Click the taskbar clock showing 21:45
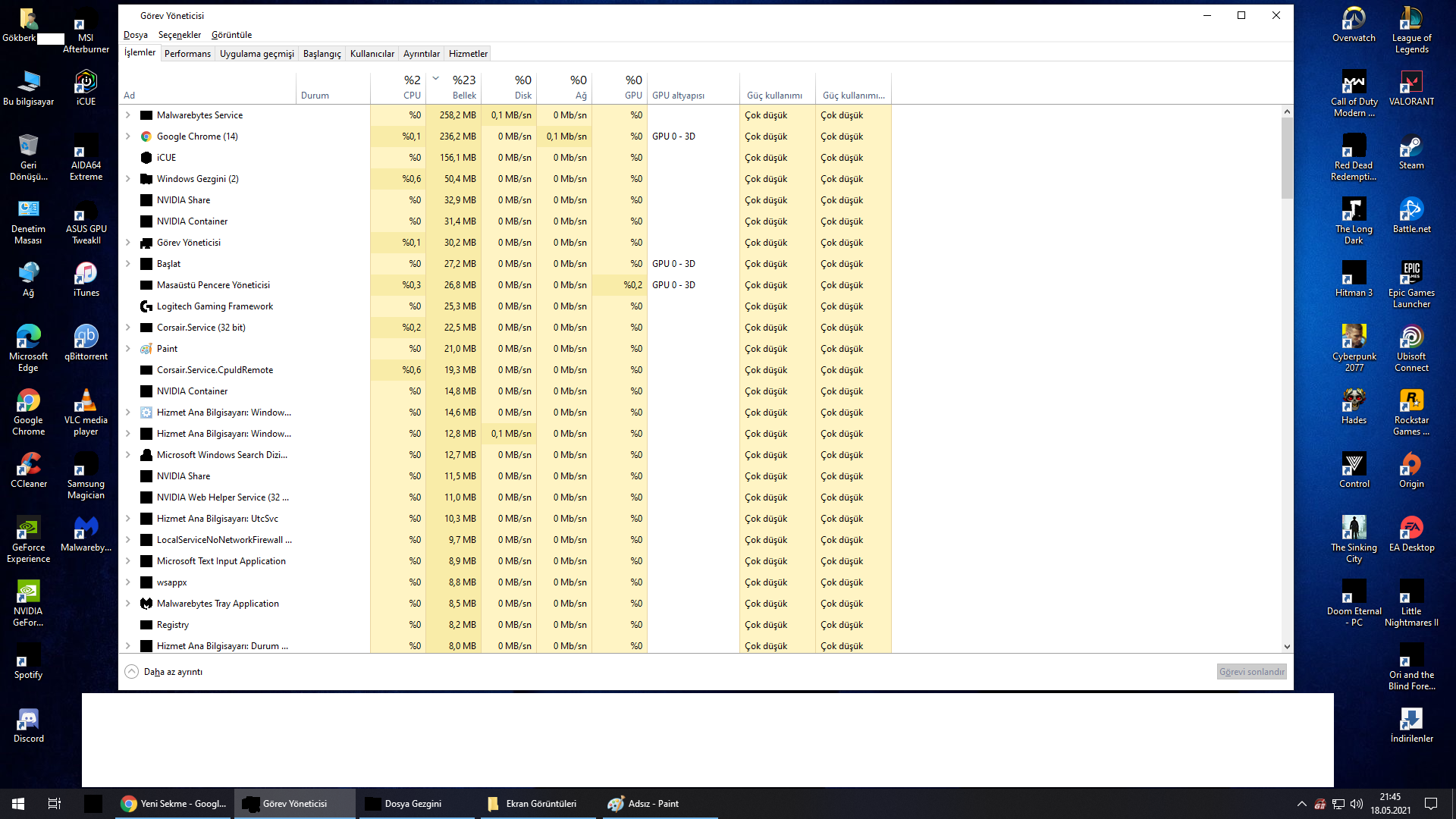 (x=1391, y=804)
